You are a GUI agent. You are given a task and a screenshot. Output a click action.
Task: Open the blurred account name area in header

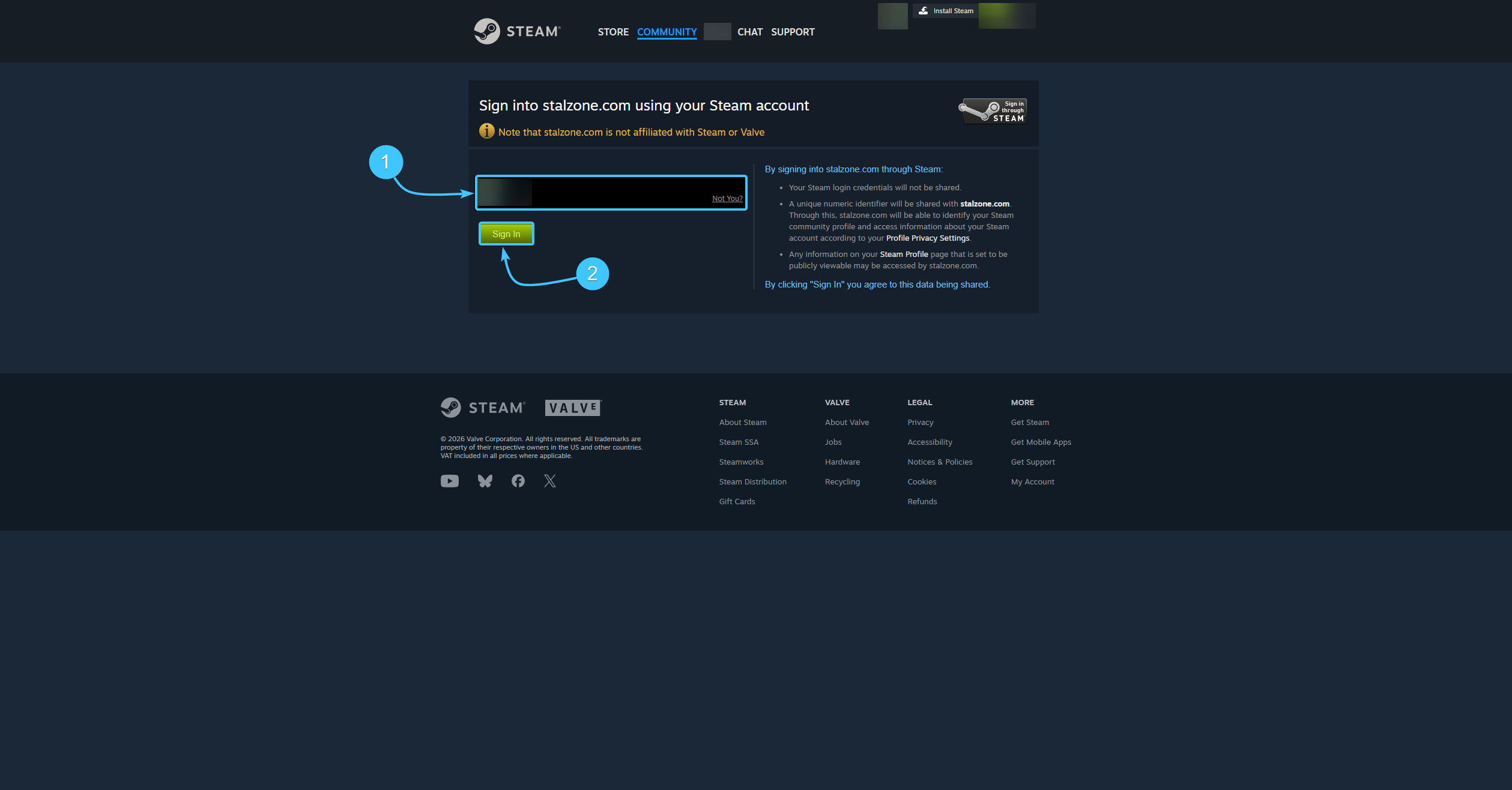tap(1007, 16)
